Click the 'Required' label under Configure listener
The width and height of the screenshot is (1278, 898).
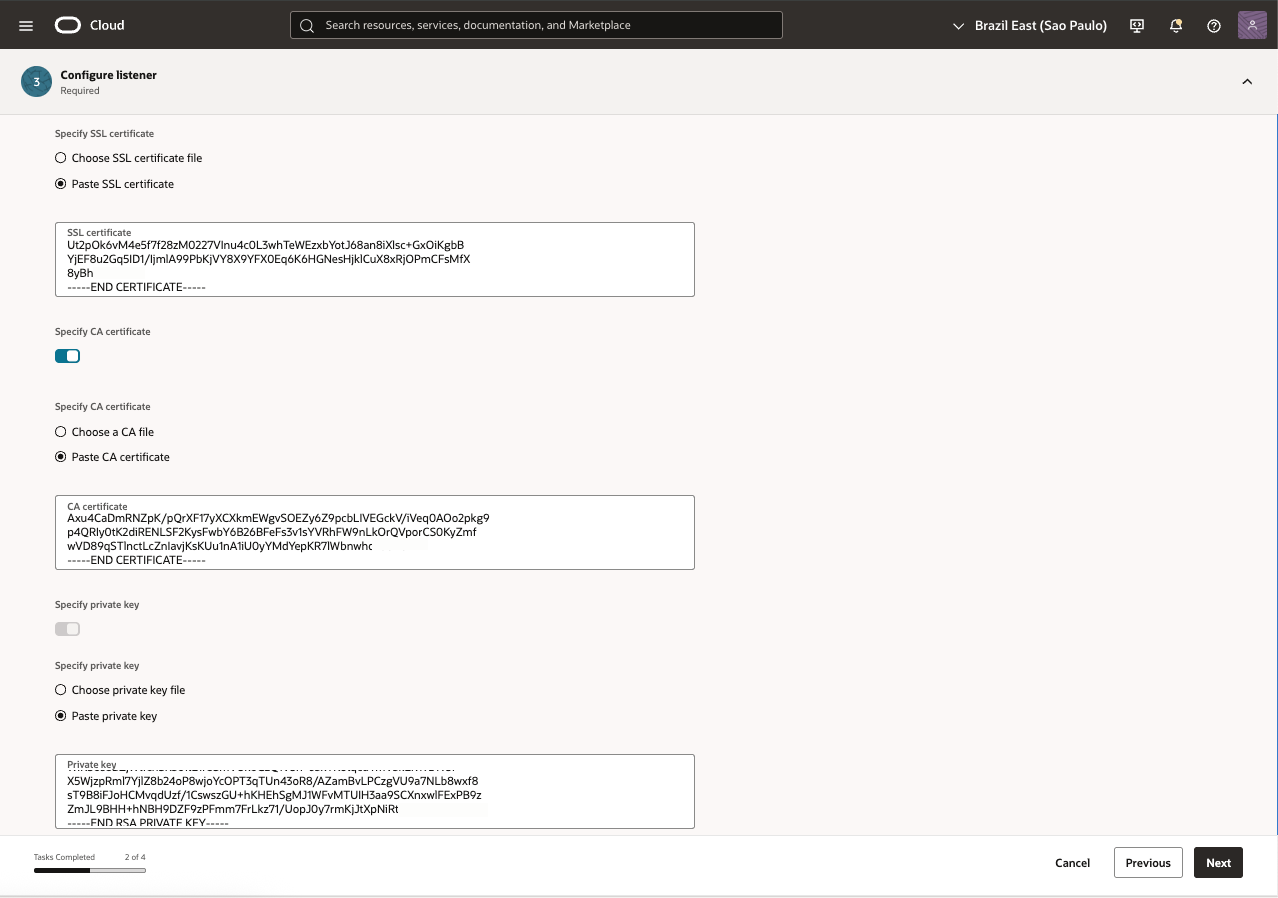(x=80, y=91)
